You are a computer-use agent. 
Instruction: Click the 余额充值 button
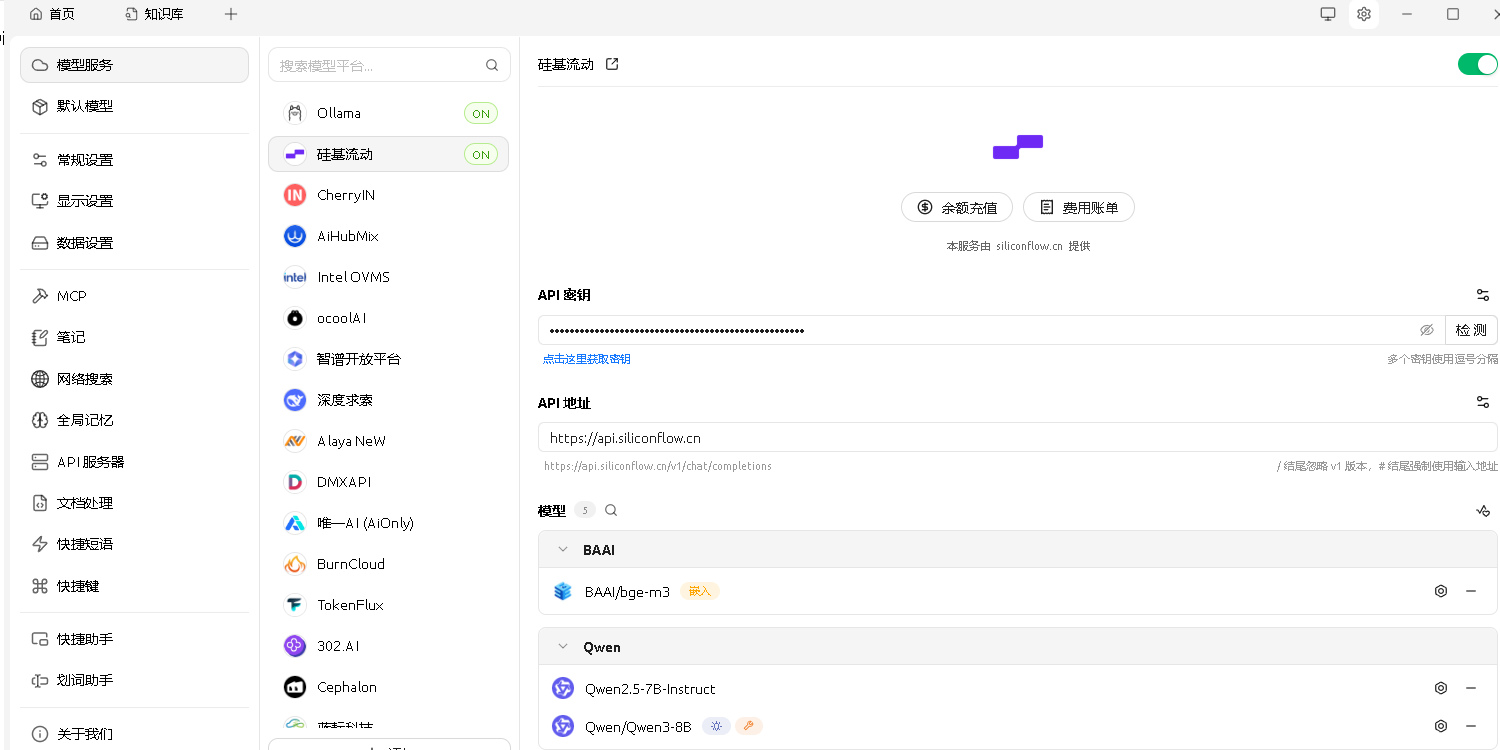957,208
